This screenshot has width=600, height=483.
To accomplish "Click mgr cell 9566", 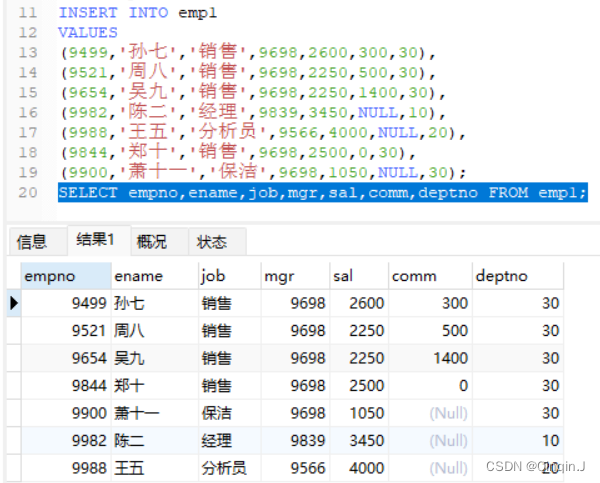I will point(295,468).
